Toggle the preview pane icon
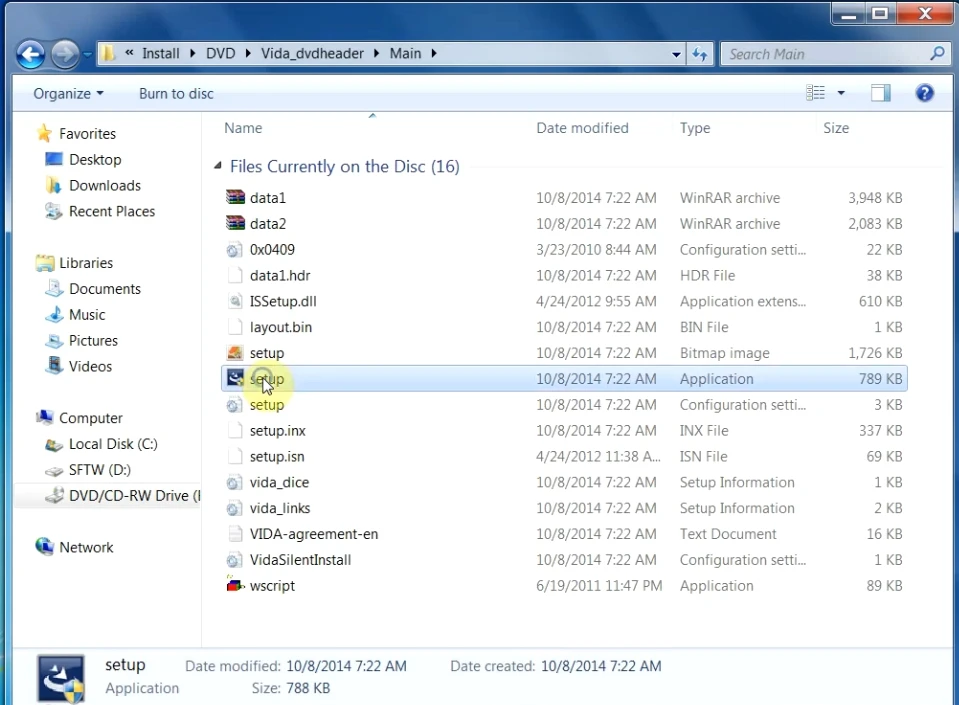 tap(880, 93)
